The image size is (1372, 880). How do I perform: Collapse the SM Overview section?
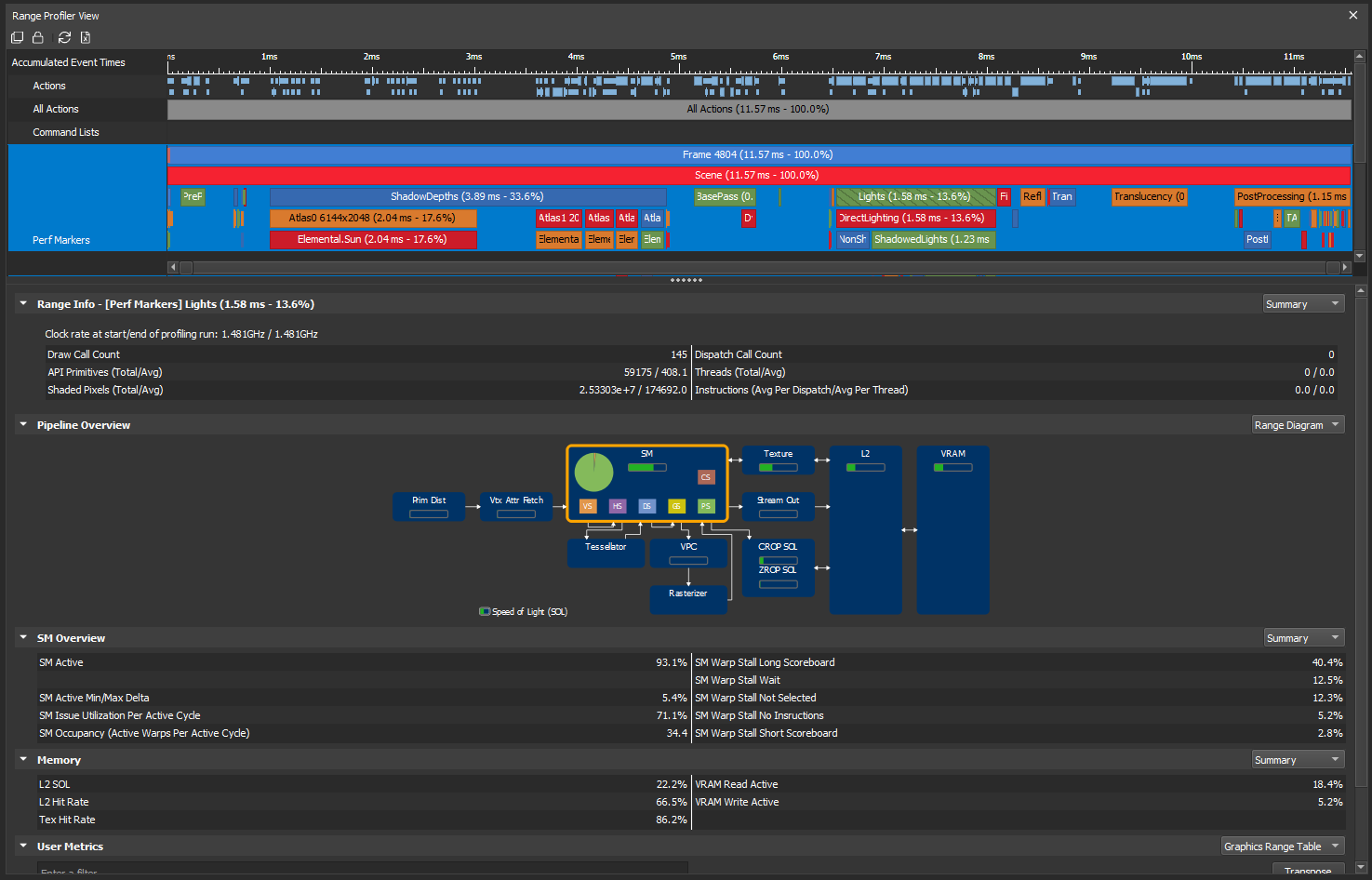pyautogui.click(x=23, y=637)
